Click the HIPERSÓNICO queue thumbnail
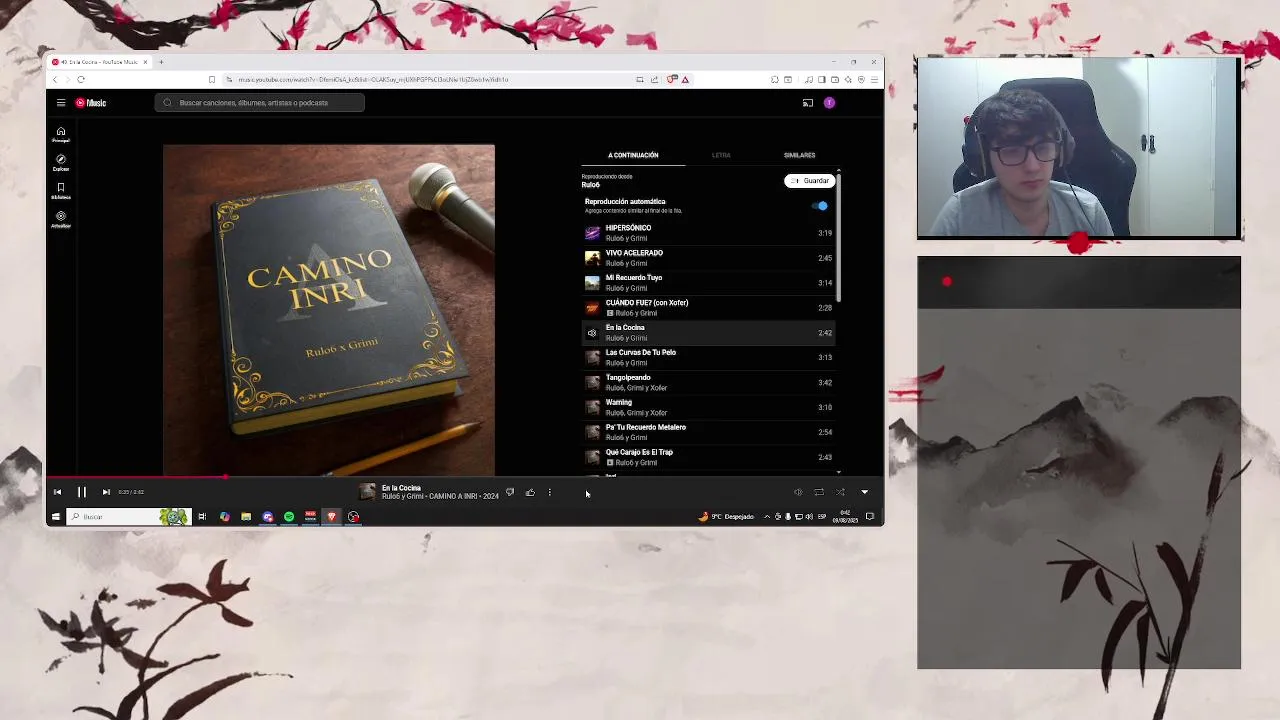This screenshot has width=1280, height=720. (x=592, y=233)
